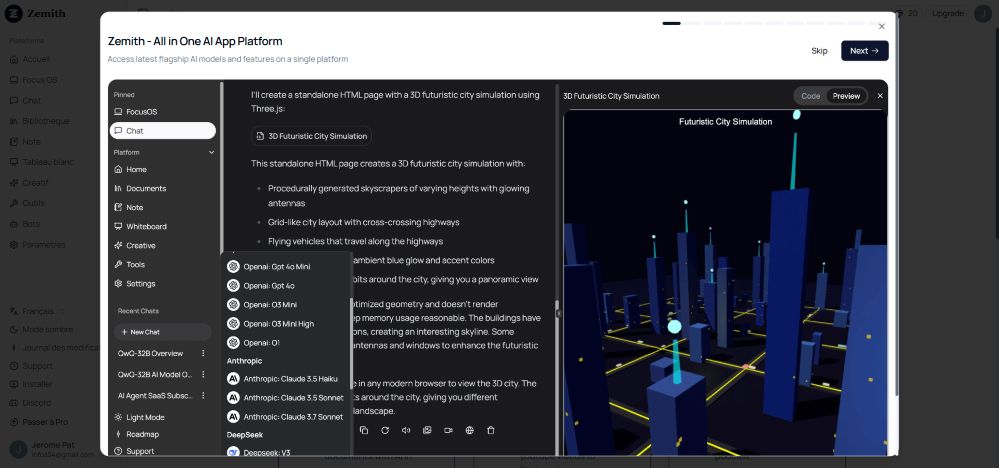Select the Preview tab in the artifact panel

[x=846, y=96]
